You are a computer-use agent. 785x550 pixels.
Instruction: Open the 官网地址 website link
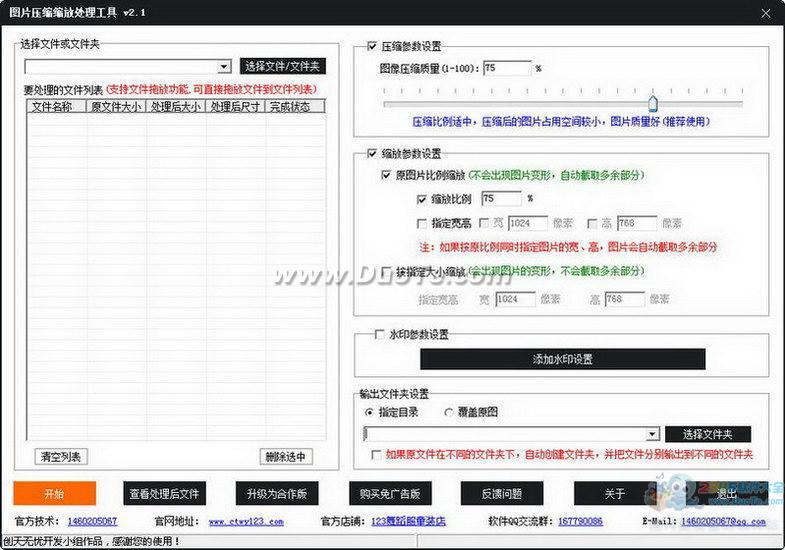(x=246, y=521)
